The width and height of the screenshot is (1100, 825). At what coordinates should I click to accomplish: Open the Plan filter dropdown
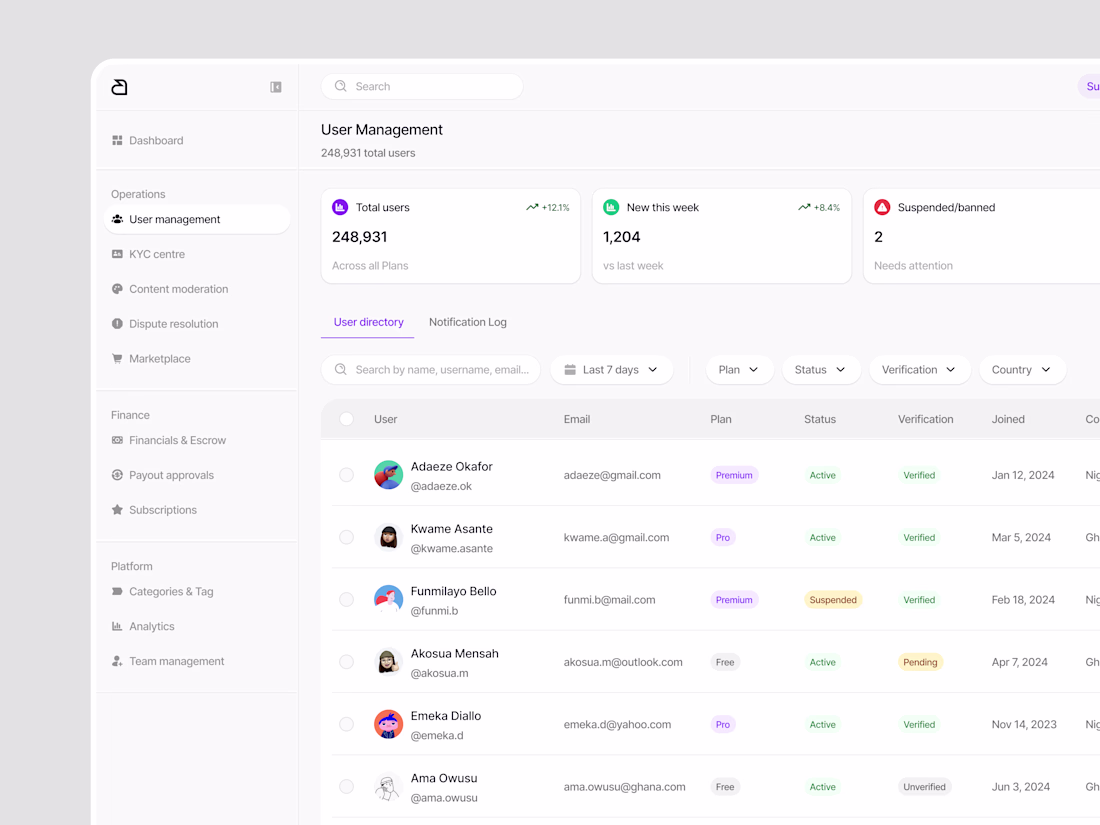point(739,370)
